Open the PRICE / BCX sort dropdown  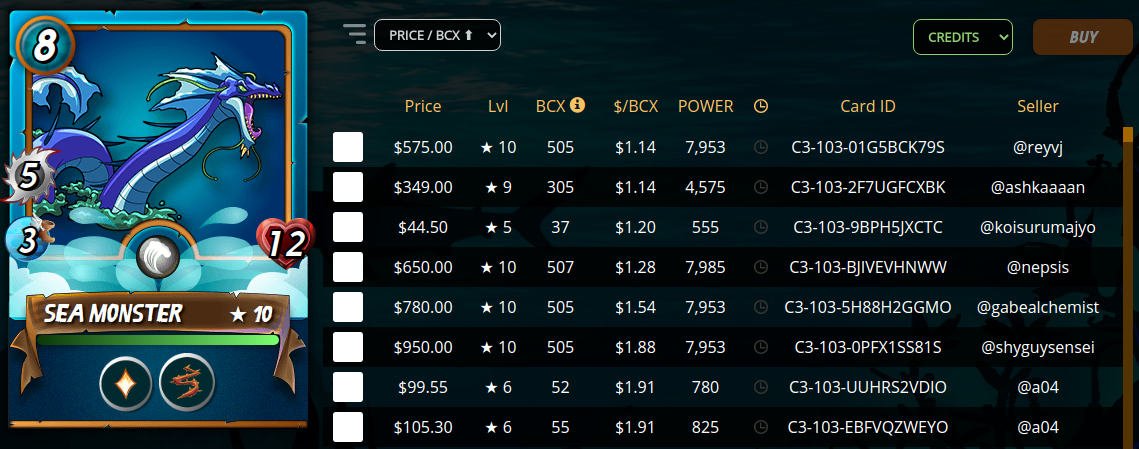click(x=437, y=35)
